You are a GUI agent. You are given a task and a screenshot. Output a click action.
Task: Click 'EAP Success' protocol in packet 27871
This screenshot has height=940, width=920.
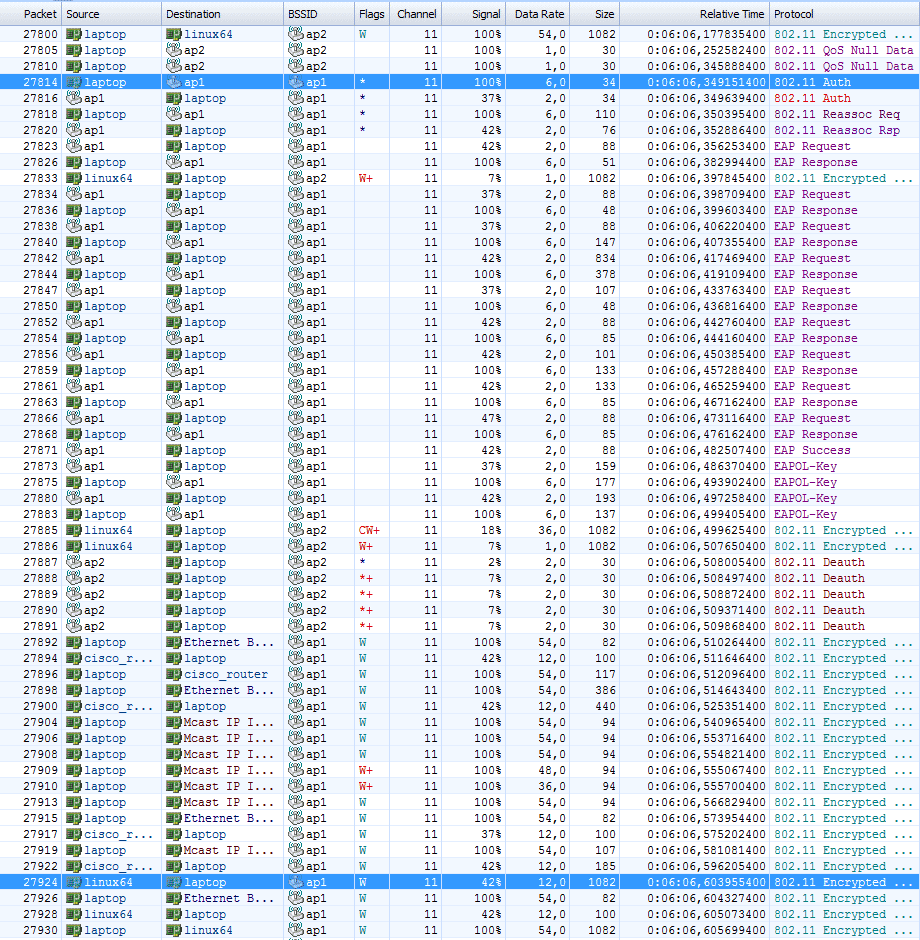click(x=812, y=450)
